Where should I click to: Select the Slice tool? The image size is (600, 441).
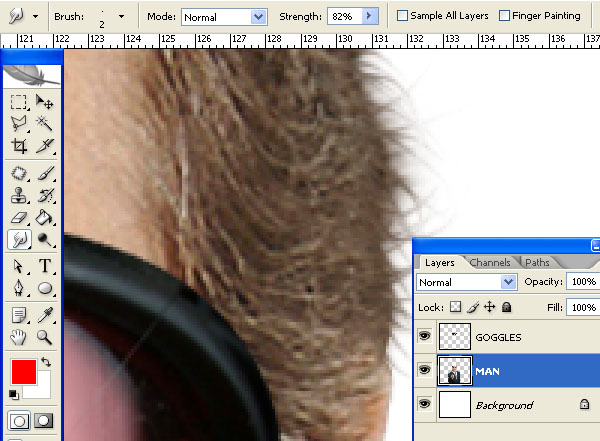click(44, 146)
